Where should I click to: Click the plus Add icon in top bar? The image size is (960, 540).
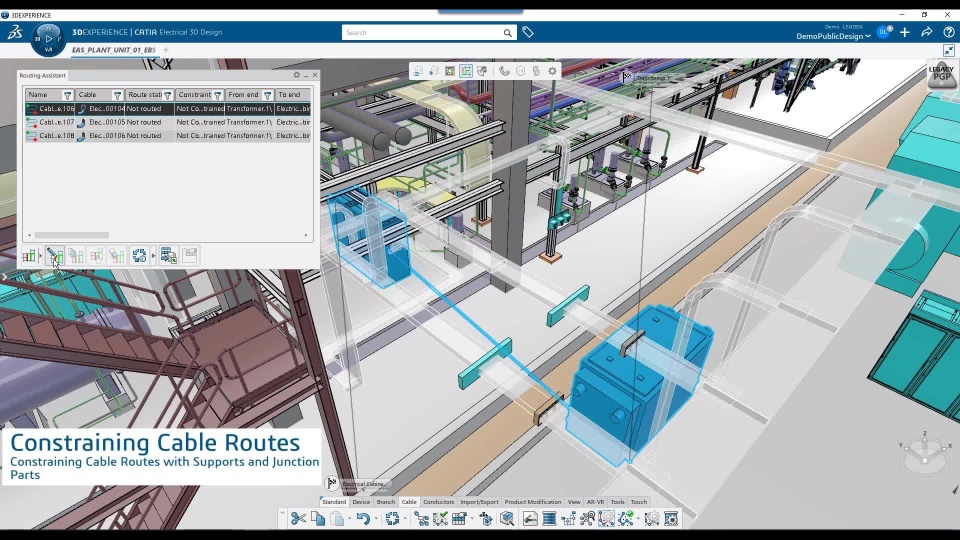tap(905, 32)
